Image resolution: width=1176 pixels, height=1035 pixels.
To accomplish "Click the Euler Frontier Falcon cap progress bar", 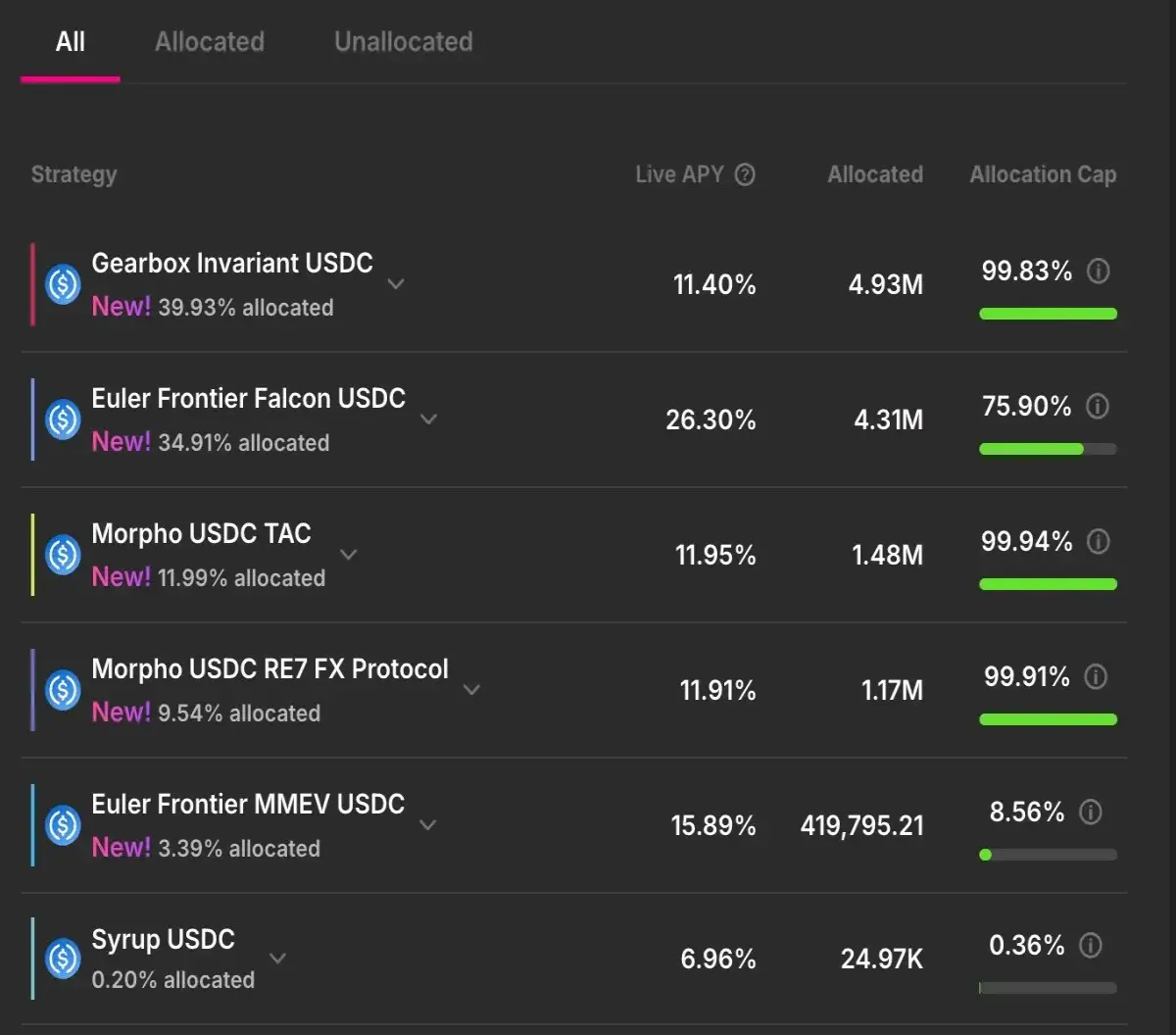I will coord(1048,449).
